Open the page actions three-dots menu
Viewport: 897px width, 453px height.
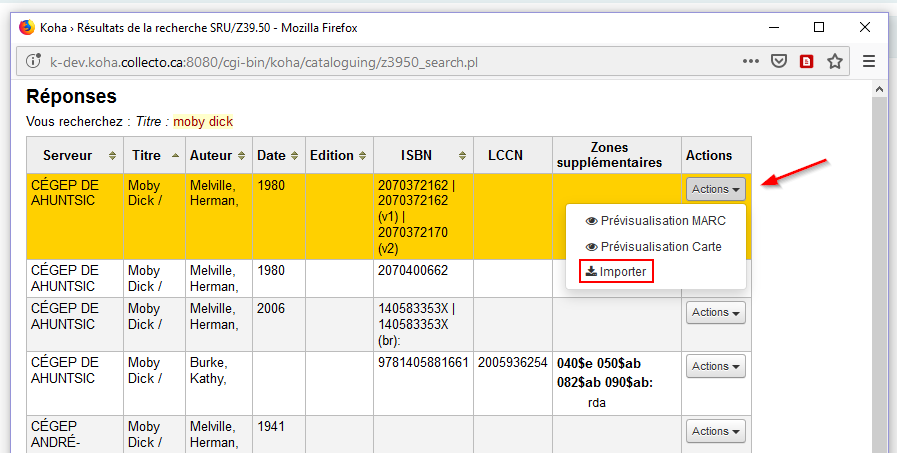tap(751, 61)
